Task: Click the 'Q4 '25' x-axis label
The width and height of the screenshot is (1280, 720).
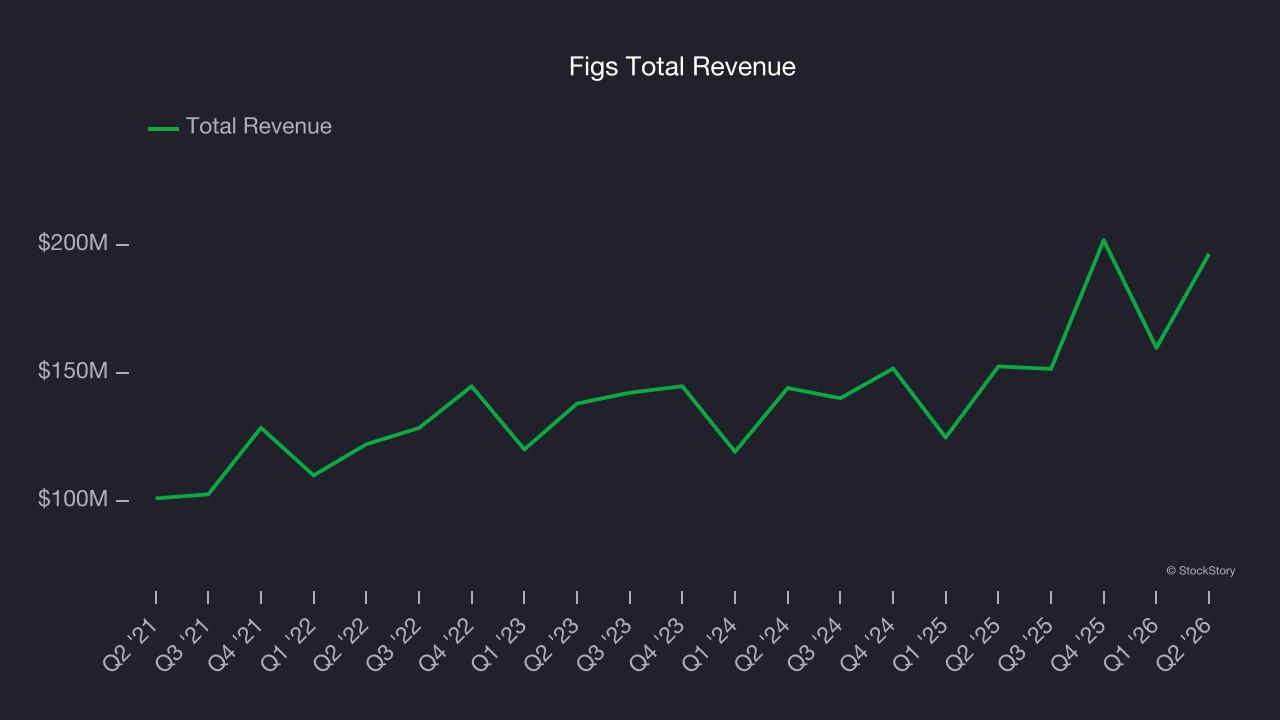Action: [1080, 644]
